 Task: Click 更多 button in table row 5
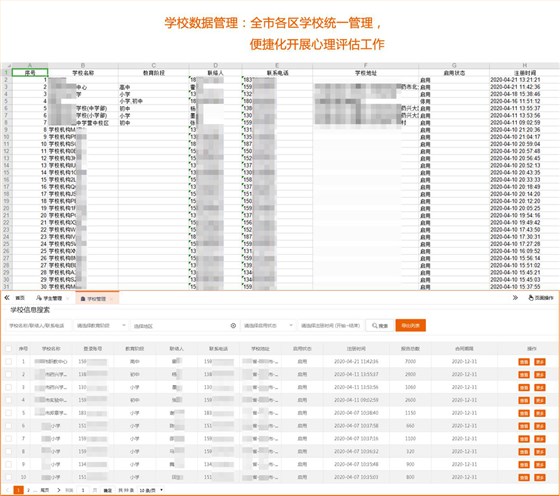(x=540, y=413)
